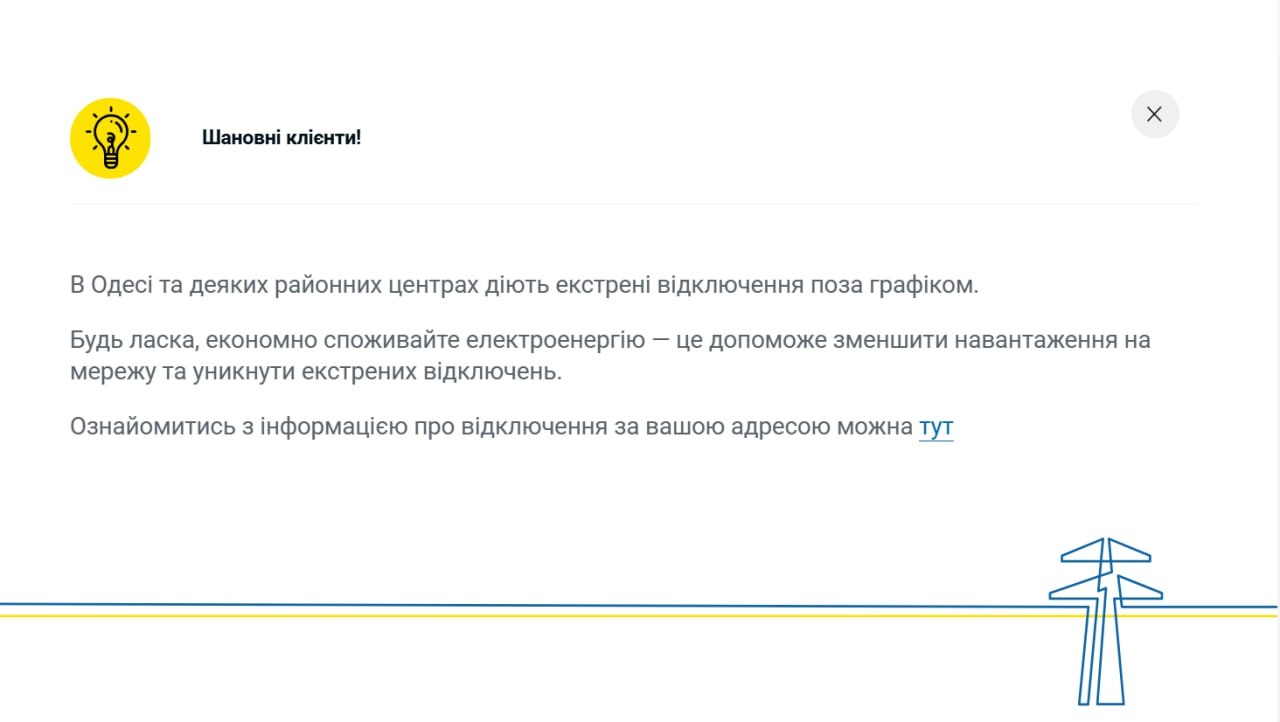1280x722 pixels.
Task: Click the blue horizontal power line
Action: coord(500,605)
